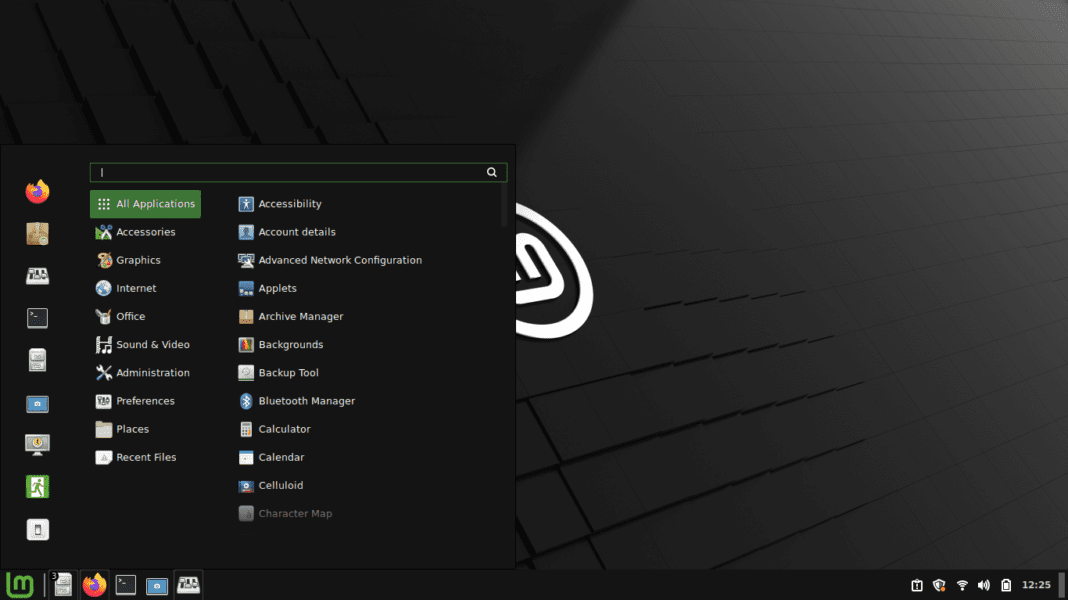This screenshot has width=1068, height=600.
Task: Open the Administration category
Action: coord(151,372)
